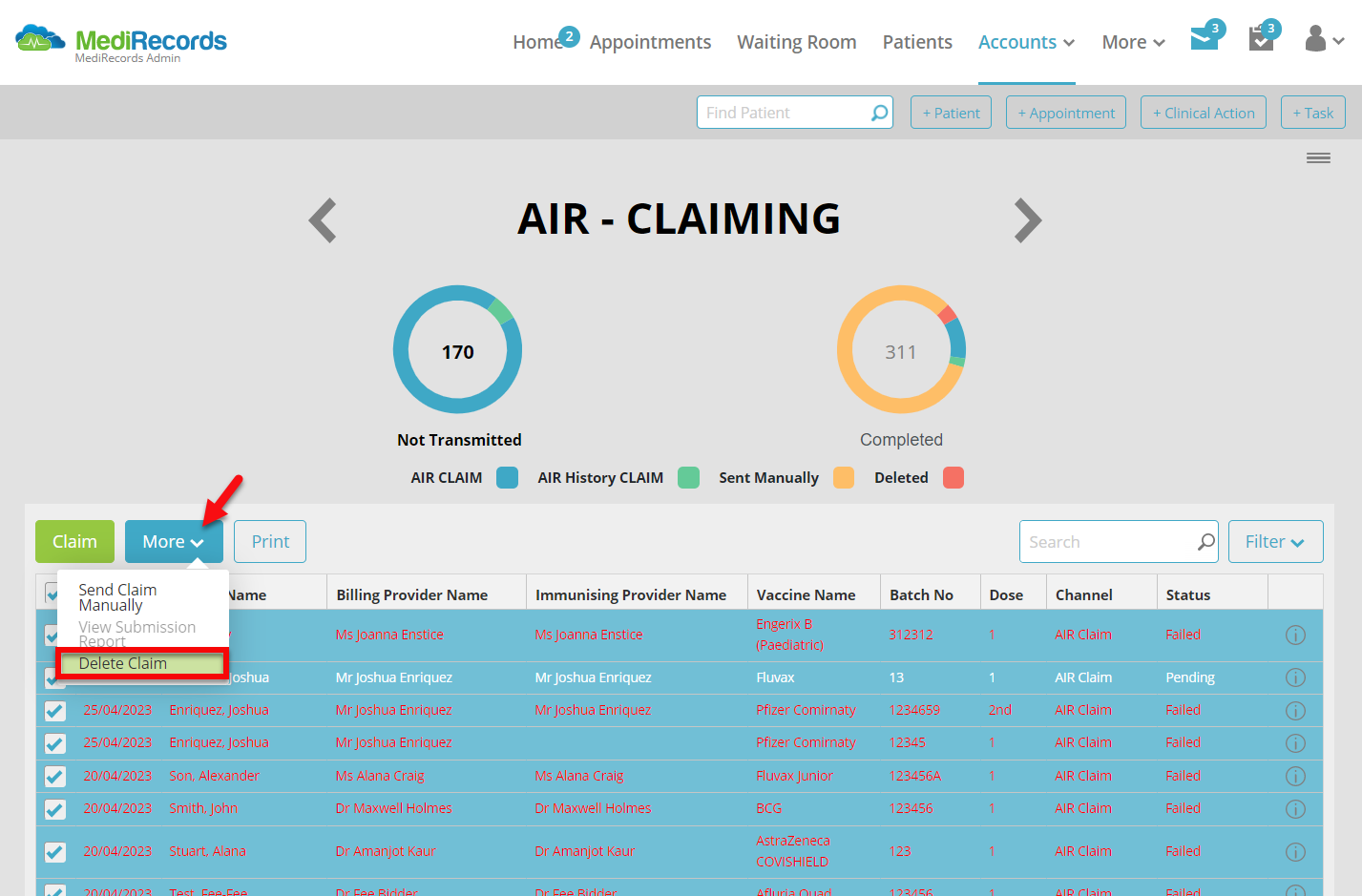Click the Print button
This screenshot has width=1362, height=896.
(270, 542)
